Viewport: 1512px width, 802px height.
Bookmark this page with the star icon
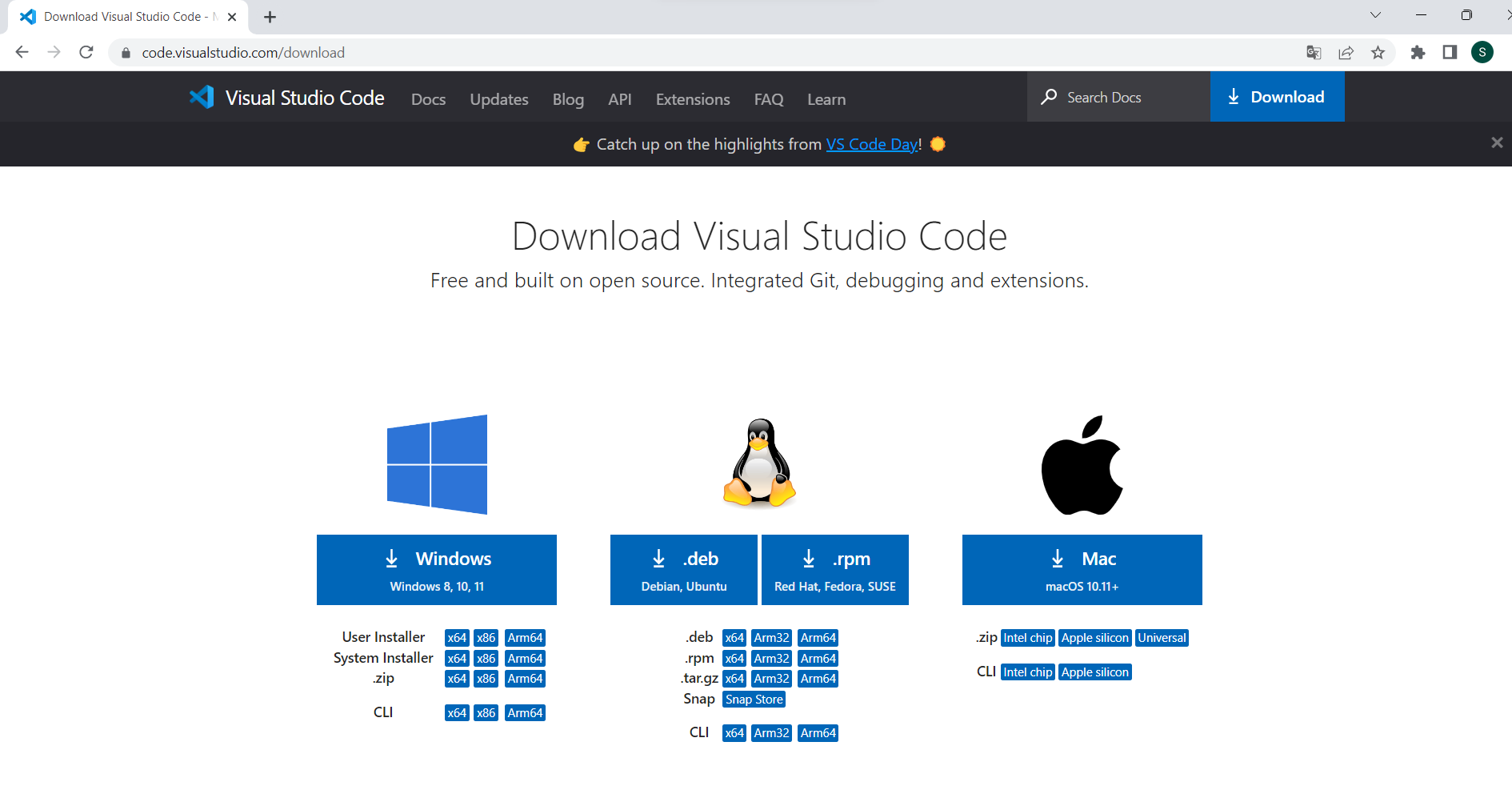pos(1378,52)
